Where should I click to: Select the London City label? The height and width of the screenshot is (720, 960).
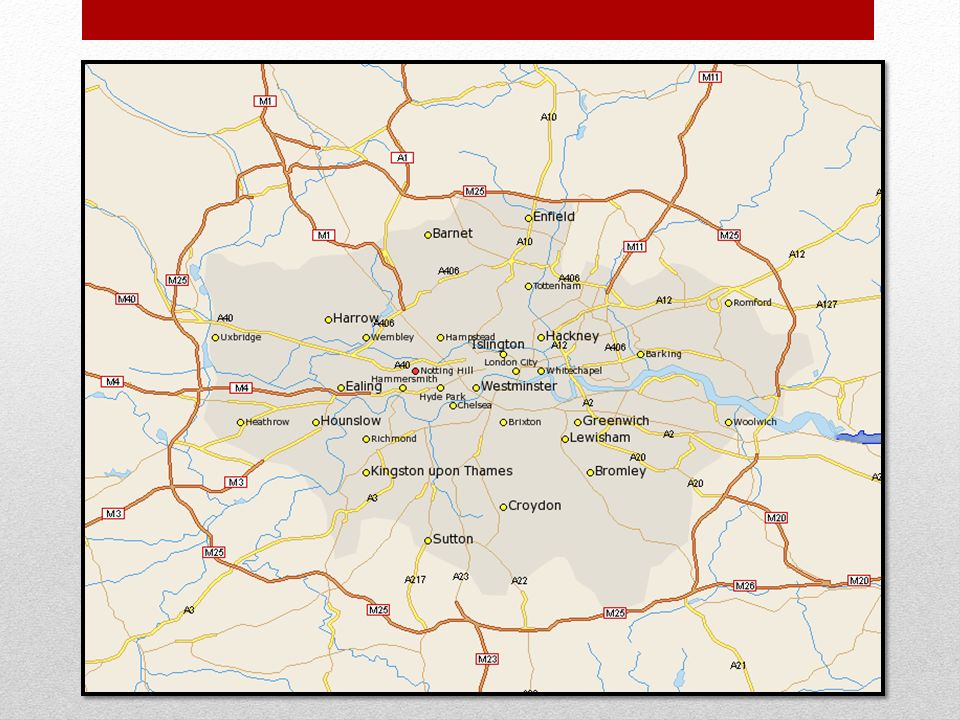[511, 362]
